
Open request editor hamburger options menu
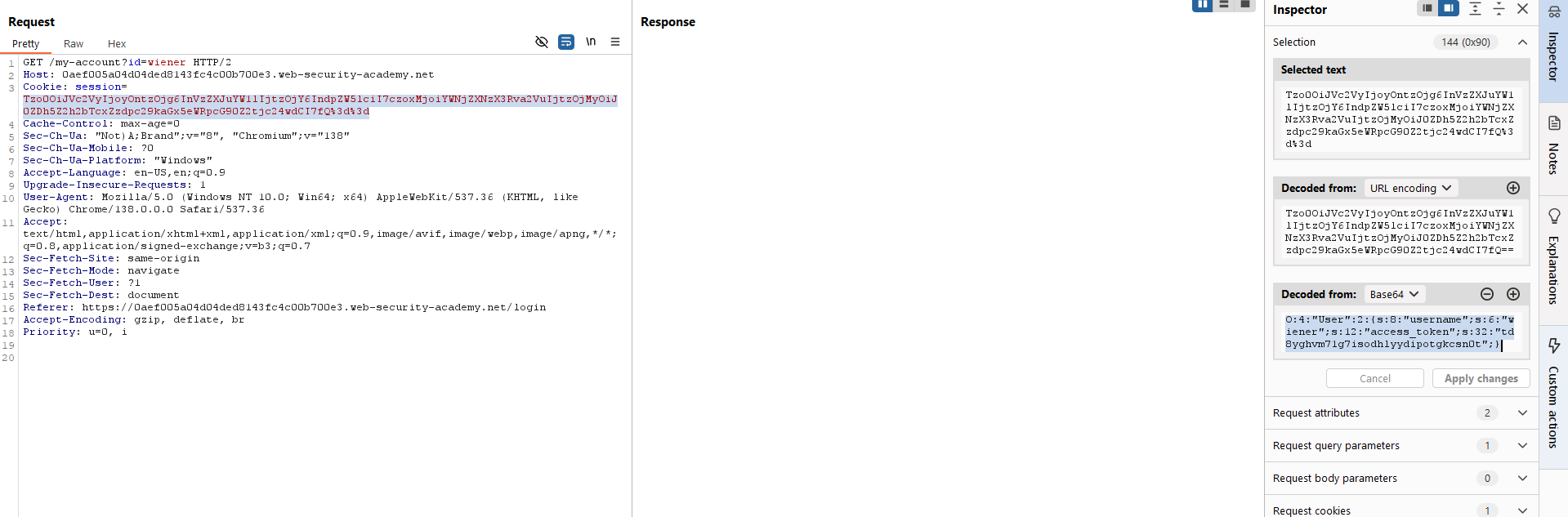pyautogui.click(x=615, y=42)
